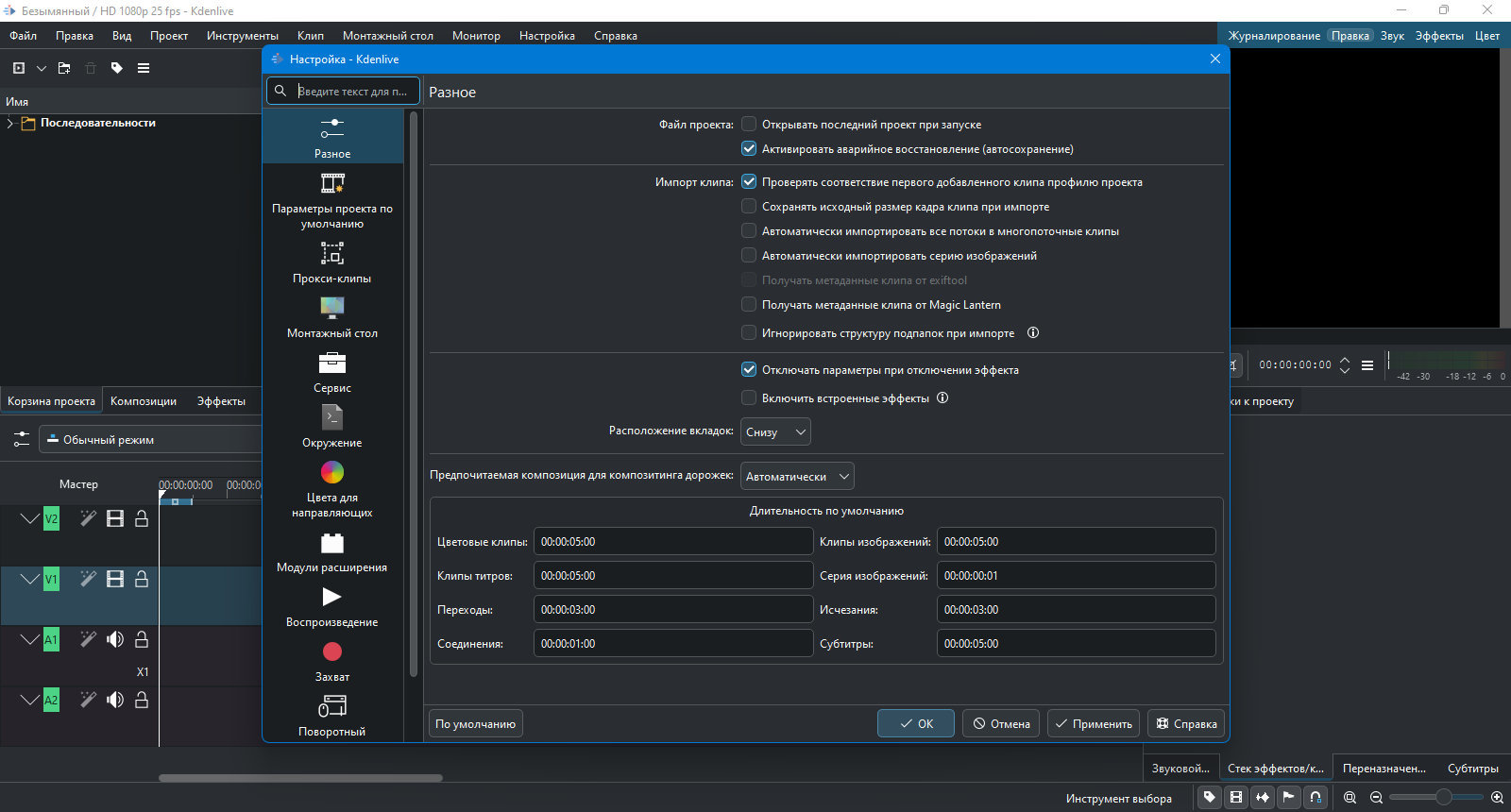
Task: Check Сохранять исходный размер кадра клипа
Action: click(x=749, y=206)
